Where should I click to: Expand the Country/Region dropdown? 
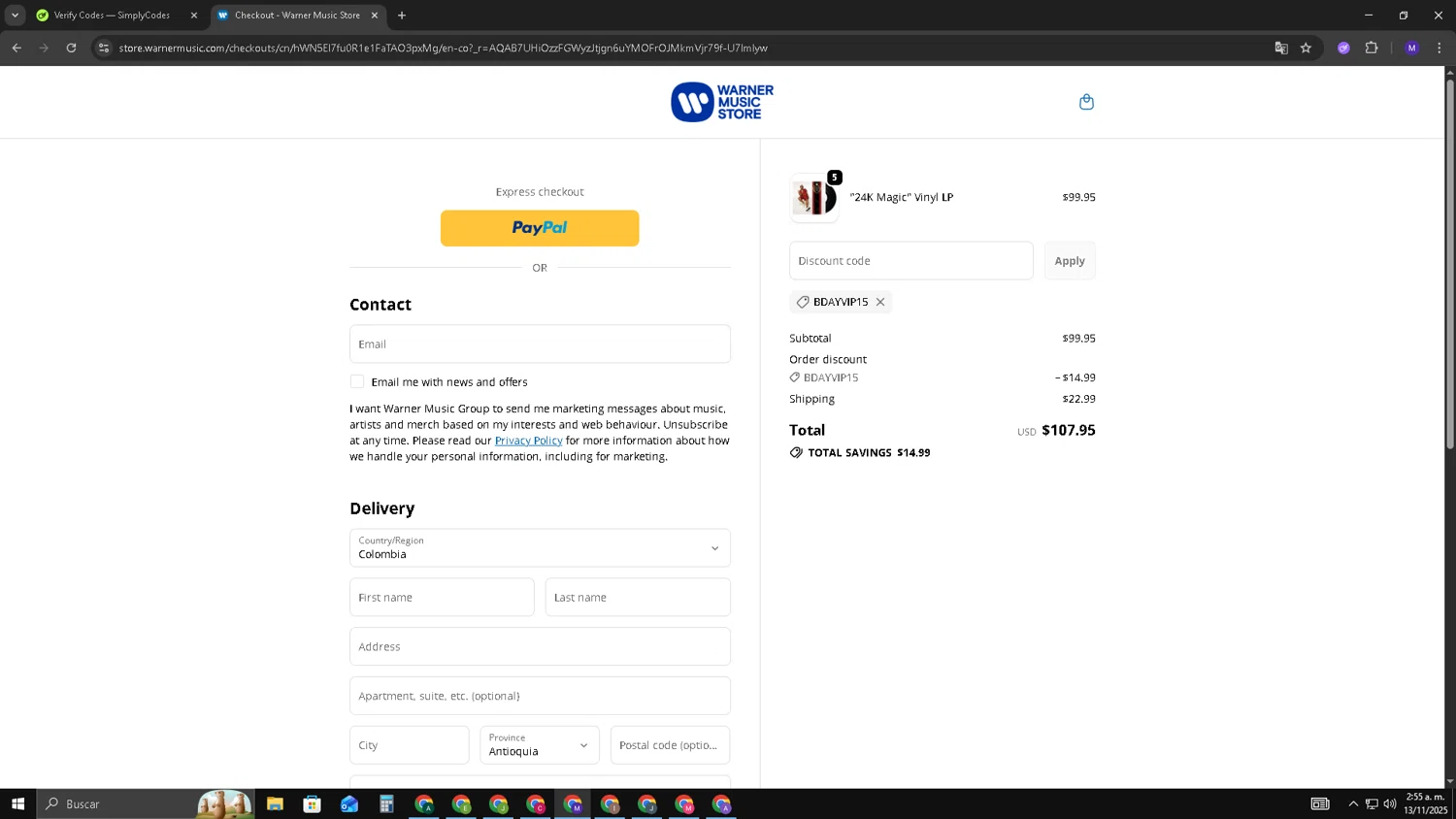[x=540, y=548]
